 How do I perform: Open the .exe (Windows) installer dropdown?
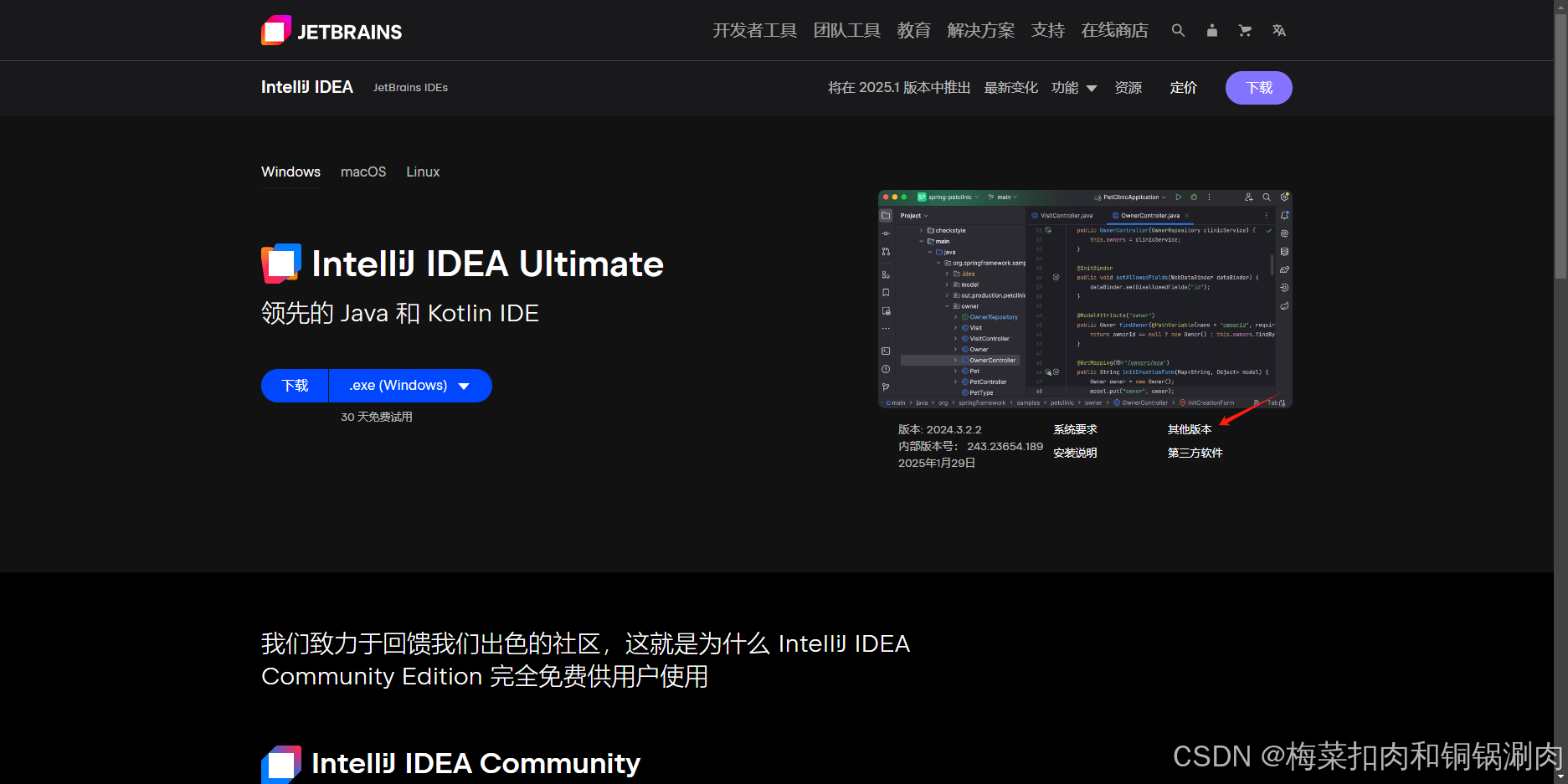(x=410, y=386)
